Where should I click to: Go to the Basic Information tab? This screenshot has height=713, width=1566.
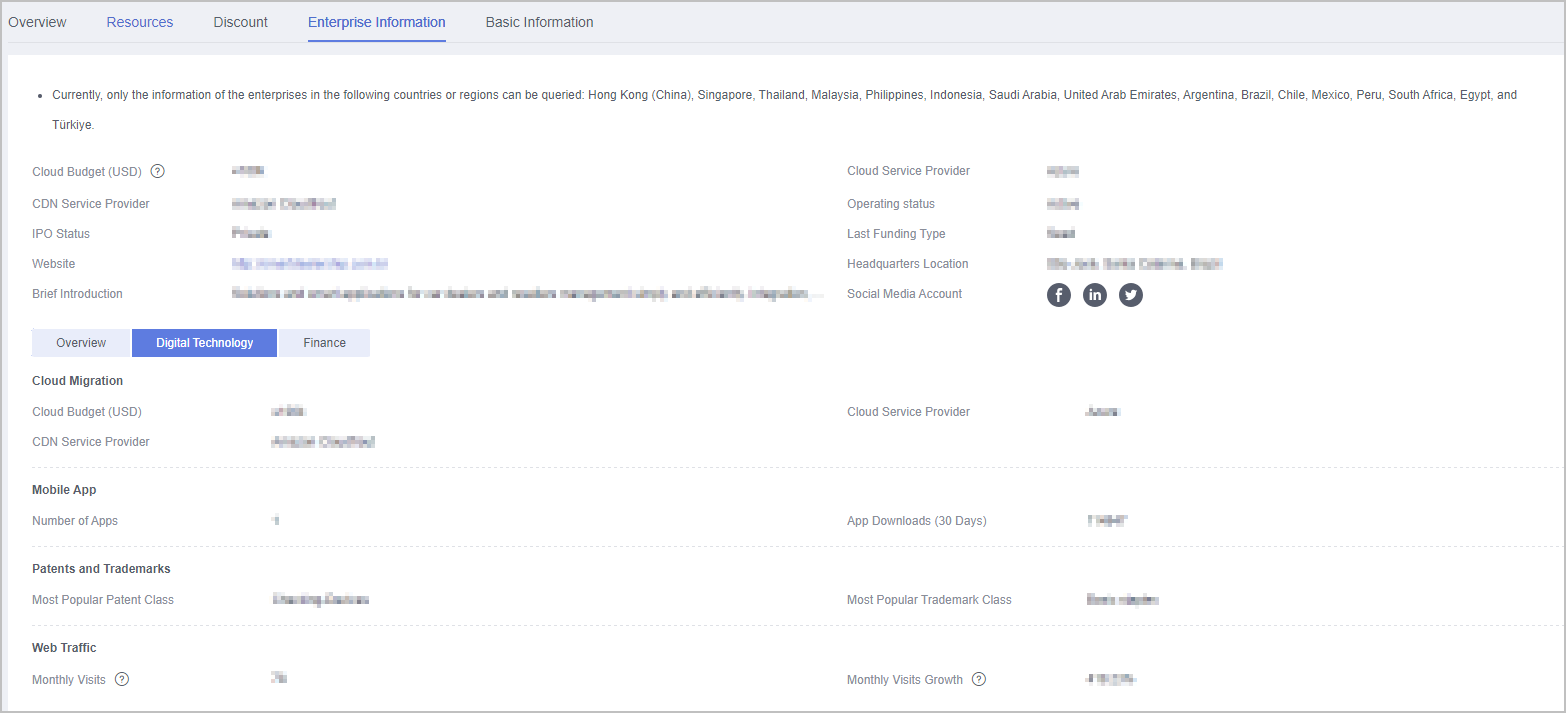coord(539,22)
